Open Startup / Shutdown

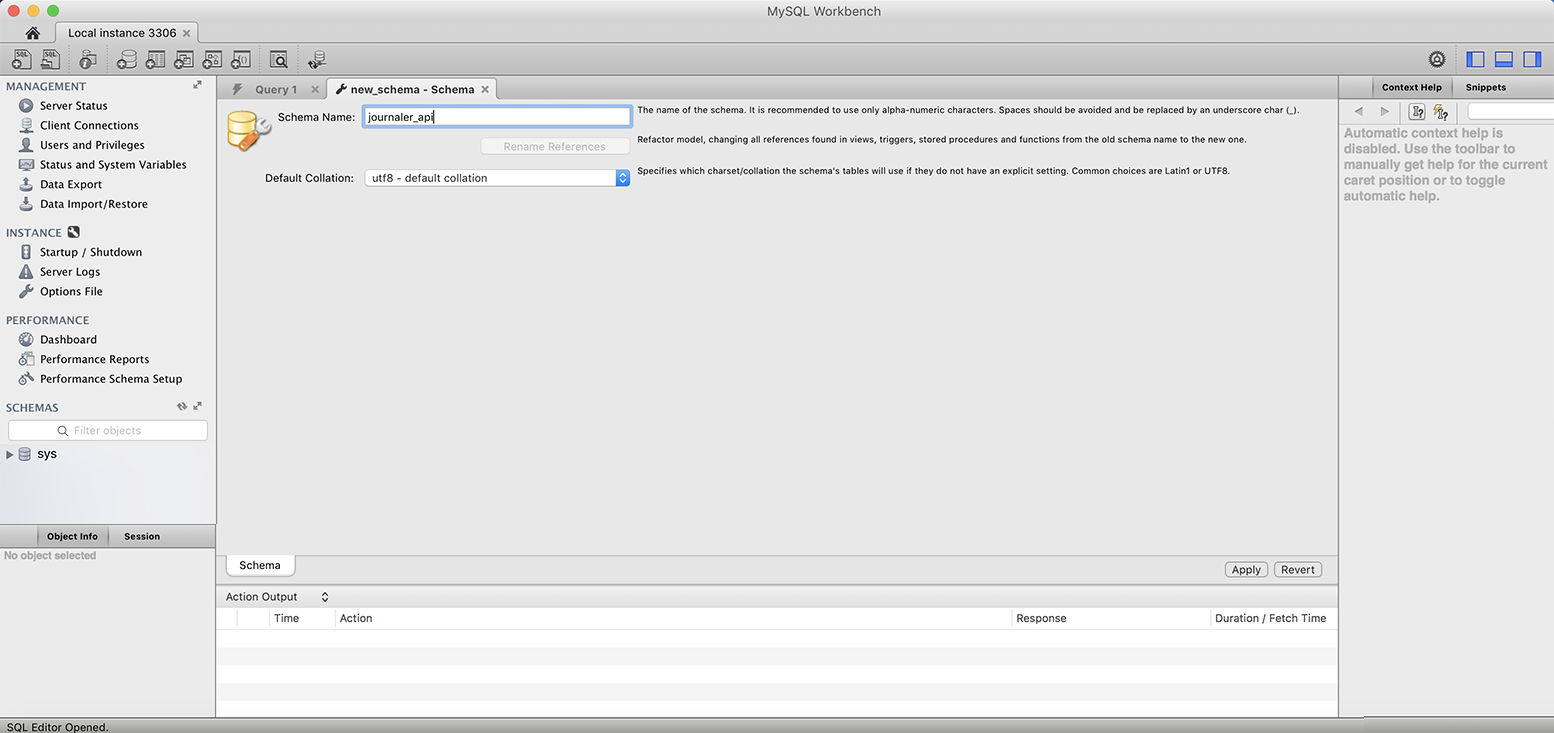(91, 252)
